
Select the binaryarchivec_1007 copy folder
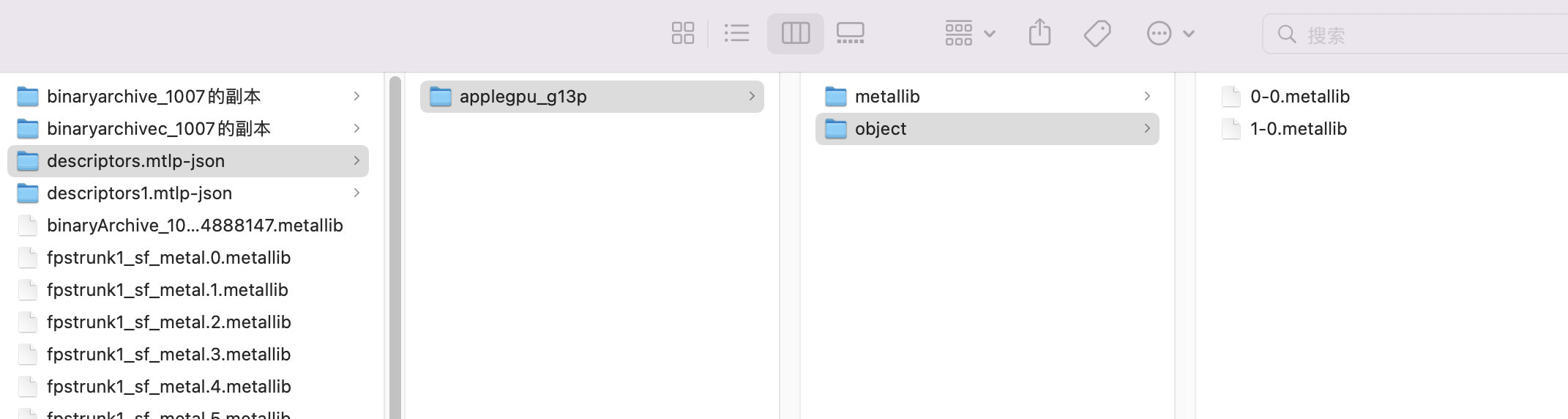click(158, 129)
